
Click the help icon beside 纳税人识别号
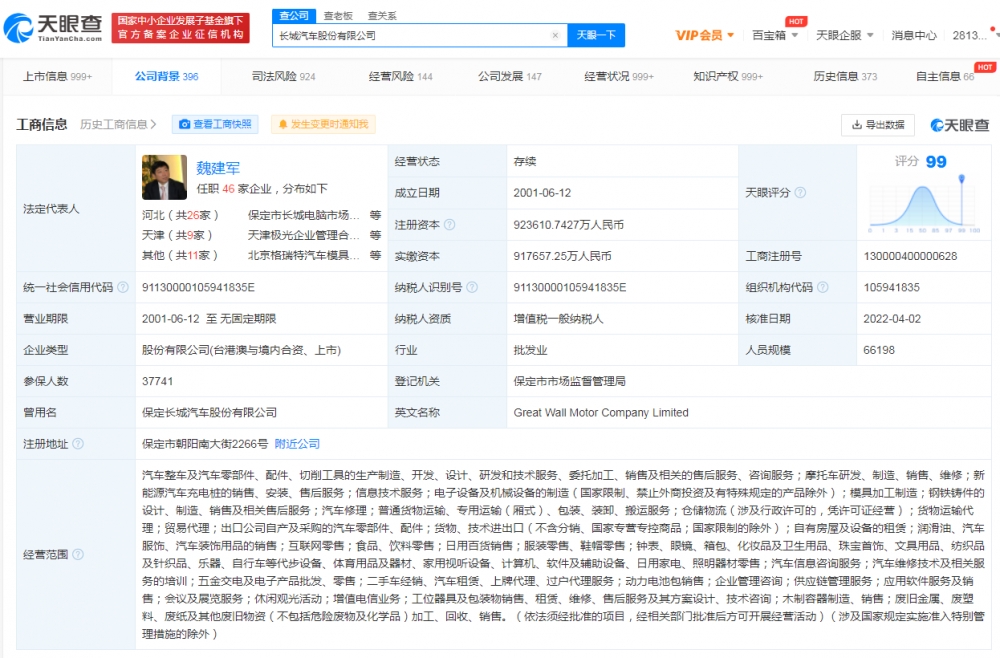[472, 288]
